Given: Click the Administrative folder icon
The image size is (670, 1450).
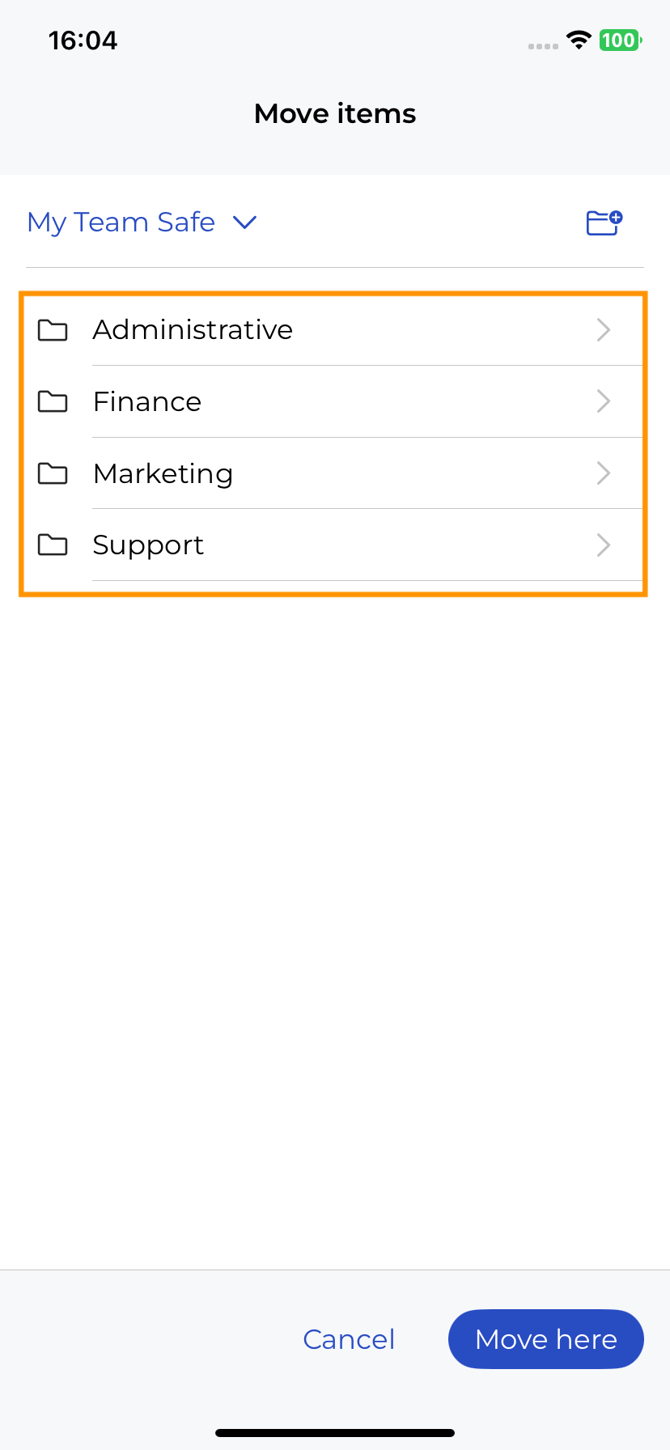Looking at the screenshot, I should (53, 330).
